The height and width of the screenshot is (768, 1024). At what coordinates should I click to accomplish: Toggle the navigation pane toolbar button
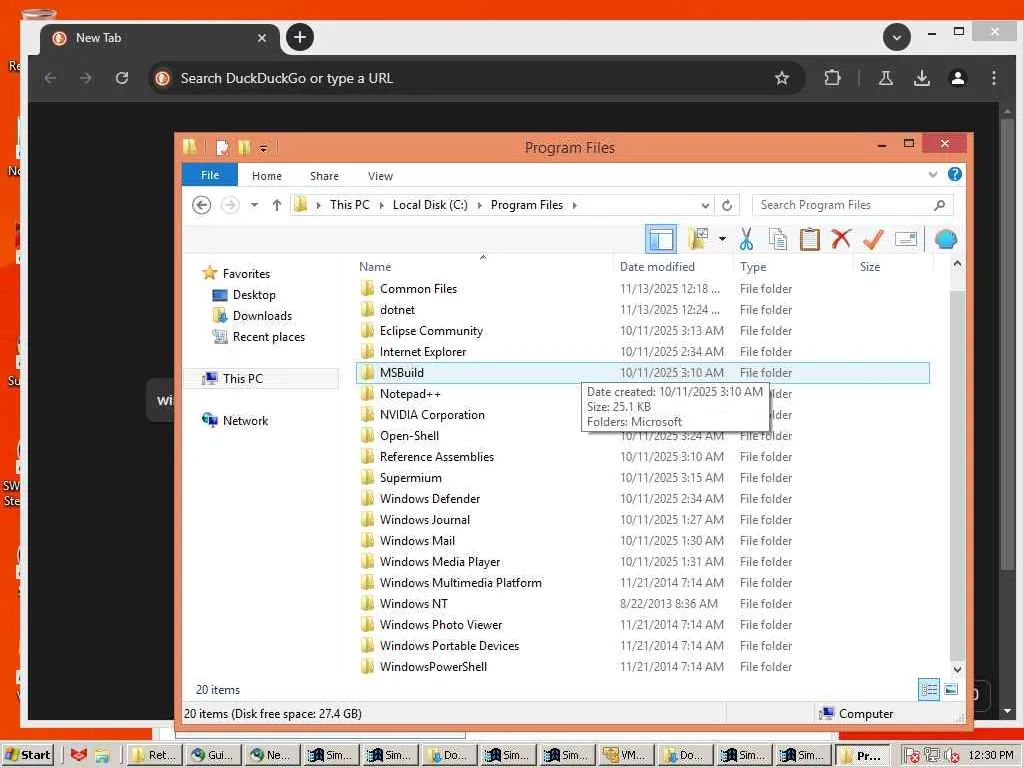tap(660, 239)
